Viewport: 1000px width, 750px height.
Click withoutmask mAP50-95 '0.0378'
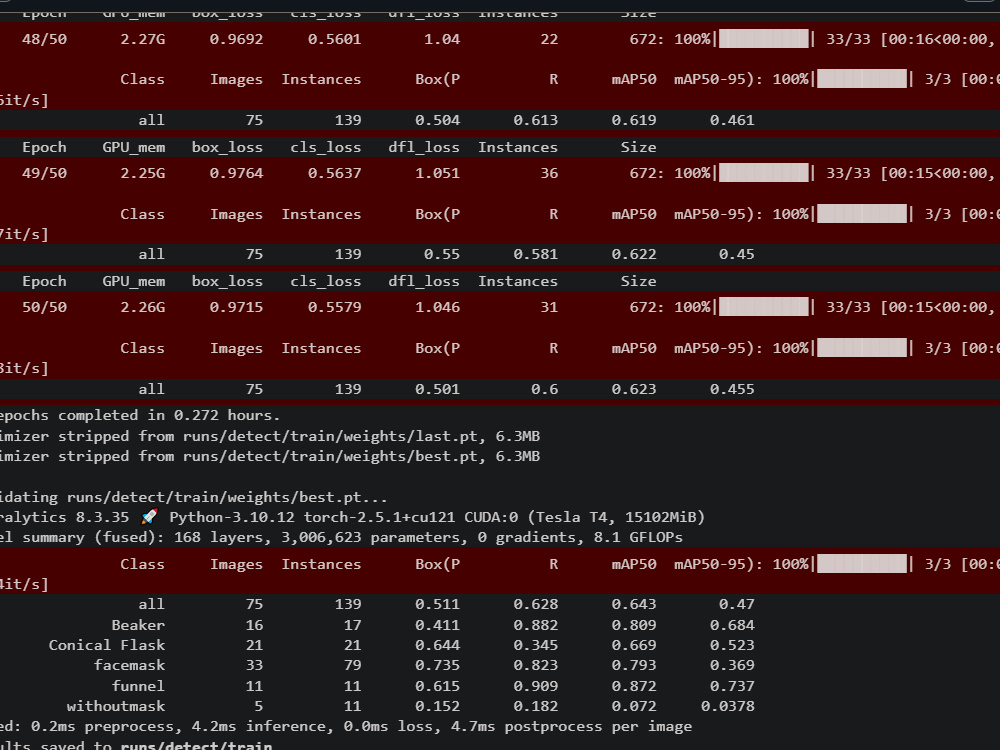pyautogui.click(x=728, y=706)
